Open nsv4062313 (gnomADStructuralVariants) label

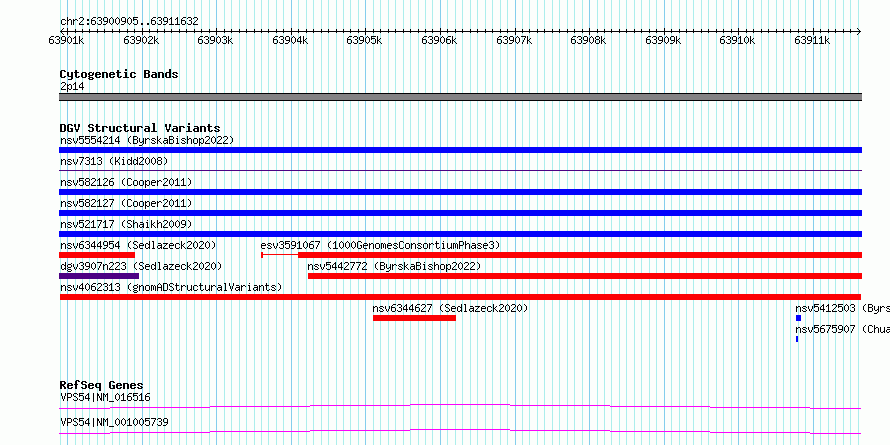click(x=171, y=287)
